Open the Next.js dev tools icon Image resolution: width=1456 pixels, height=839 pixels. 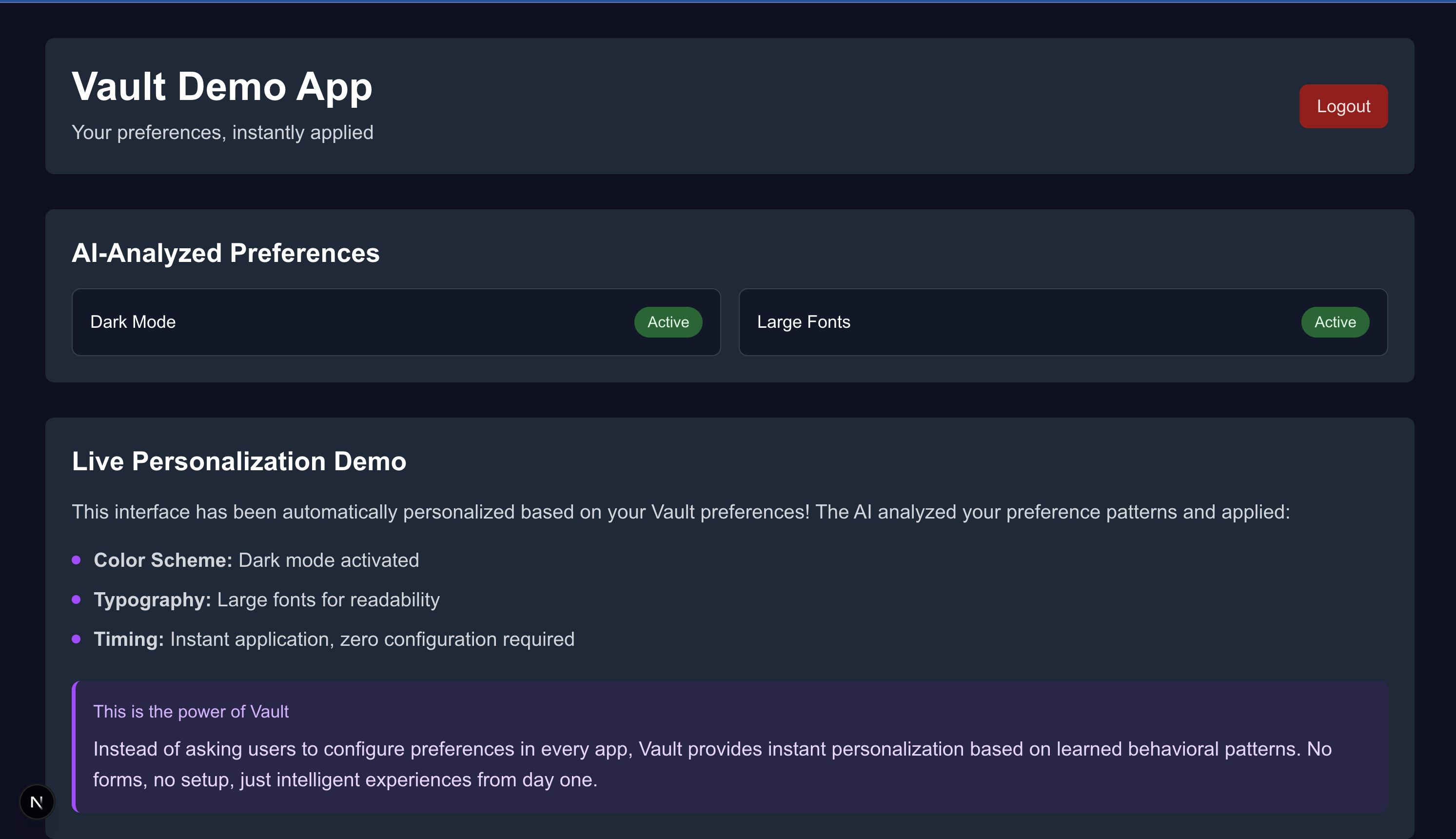(37, 801)
